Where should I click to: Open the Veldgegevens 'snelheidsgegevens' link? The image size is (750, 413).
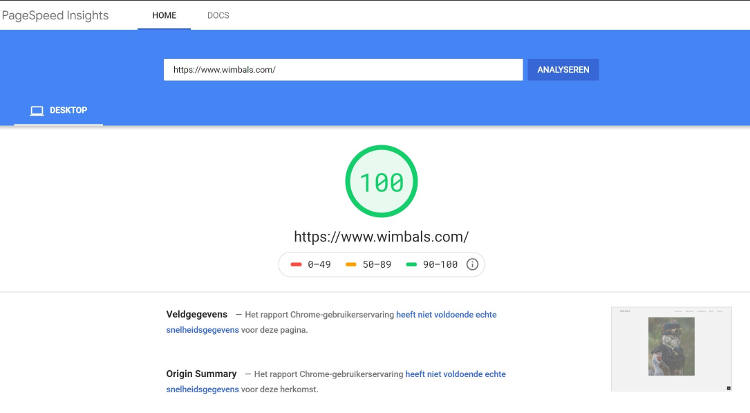coord(202,330)
